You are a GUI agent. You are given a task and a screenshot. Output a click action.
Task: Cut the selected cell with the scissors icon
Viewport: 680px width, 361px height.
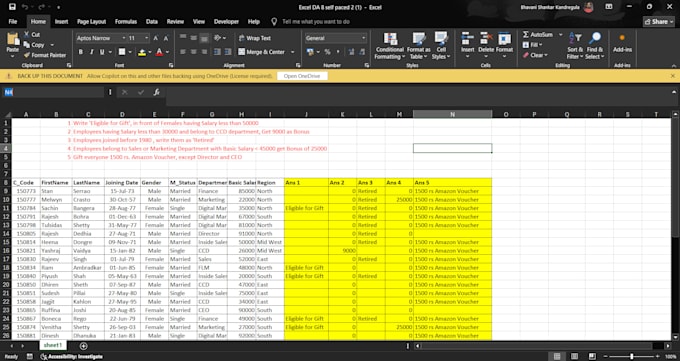click(27, 34)
